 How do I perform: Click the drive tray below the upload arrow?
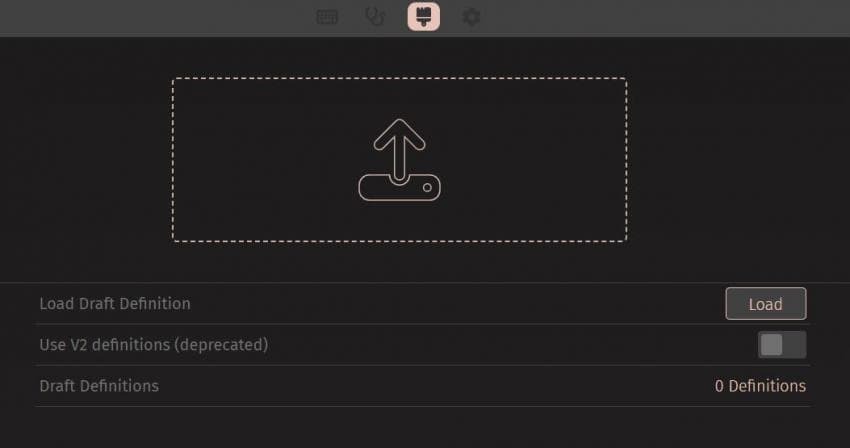click(x=400, y=188)
